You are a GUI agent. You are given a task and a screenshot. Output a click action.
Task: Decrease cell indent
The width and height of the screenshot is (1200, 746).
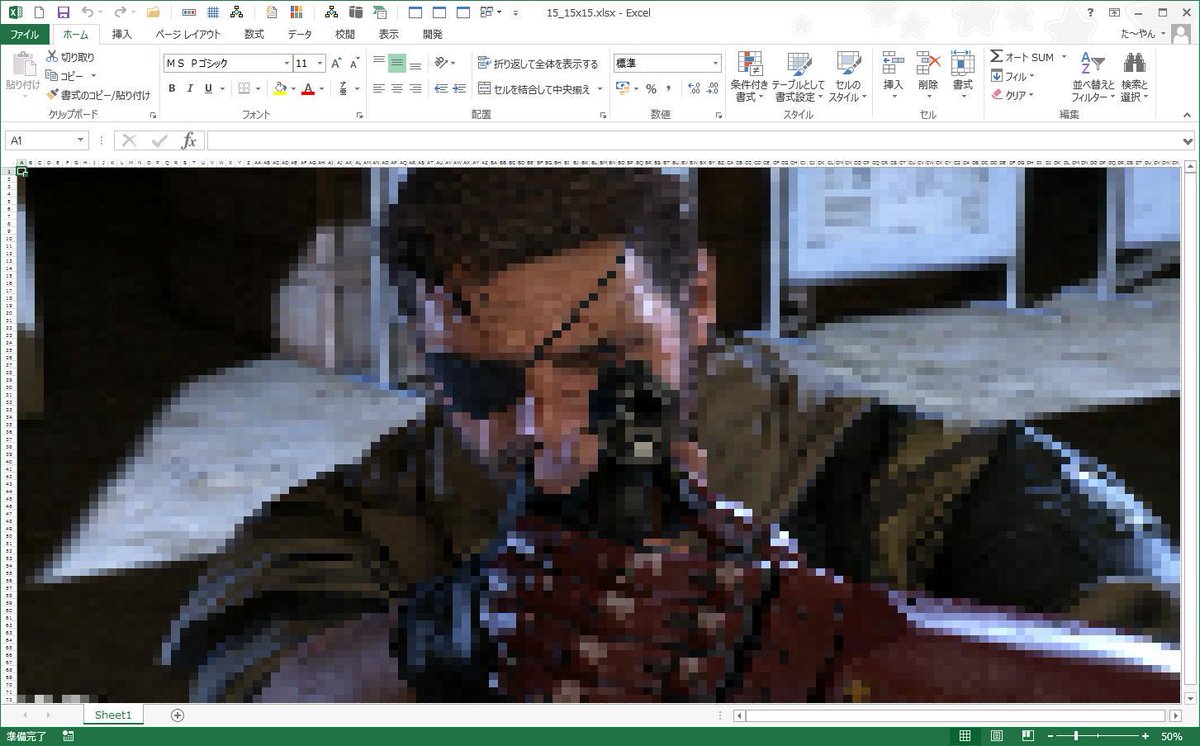click(441, 89)
